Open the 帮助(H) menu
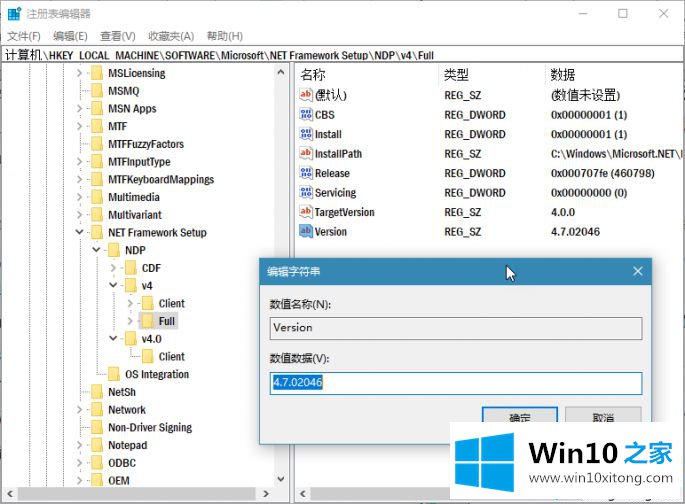Viewport: 685px width, 504px height. pos(225,36)
